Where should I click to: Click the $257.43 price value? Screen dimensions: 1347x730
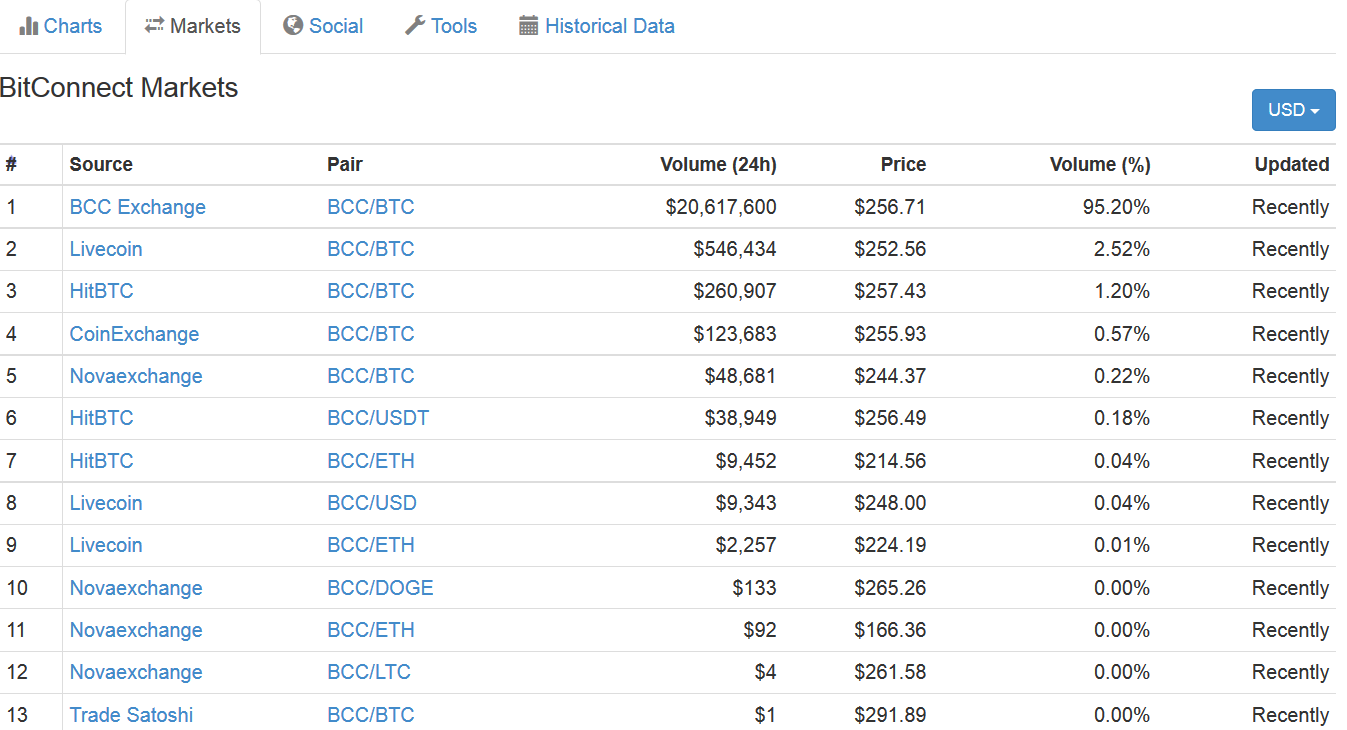point(890,291)
